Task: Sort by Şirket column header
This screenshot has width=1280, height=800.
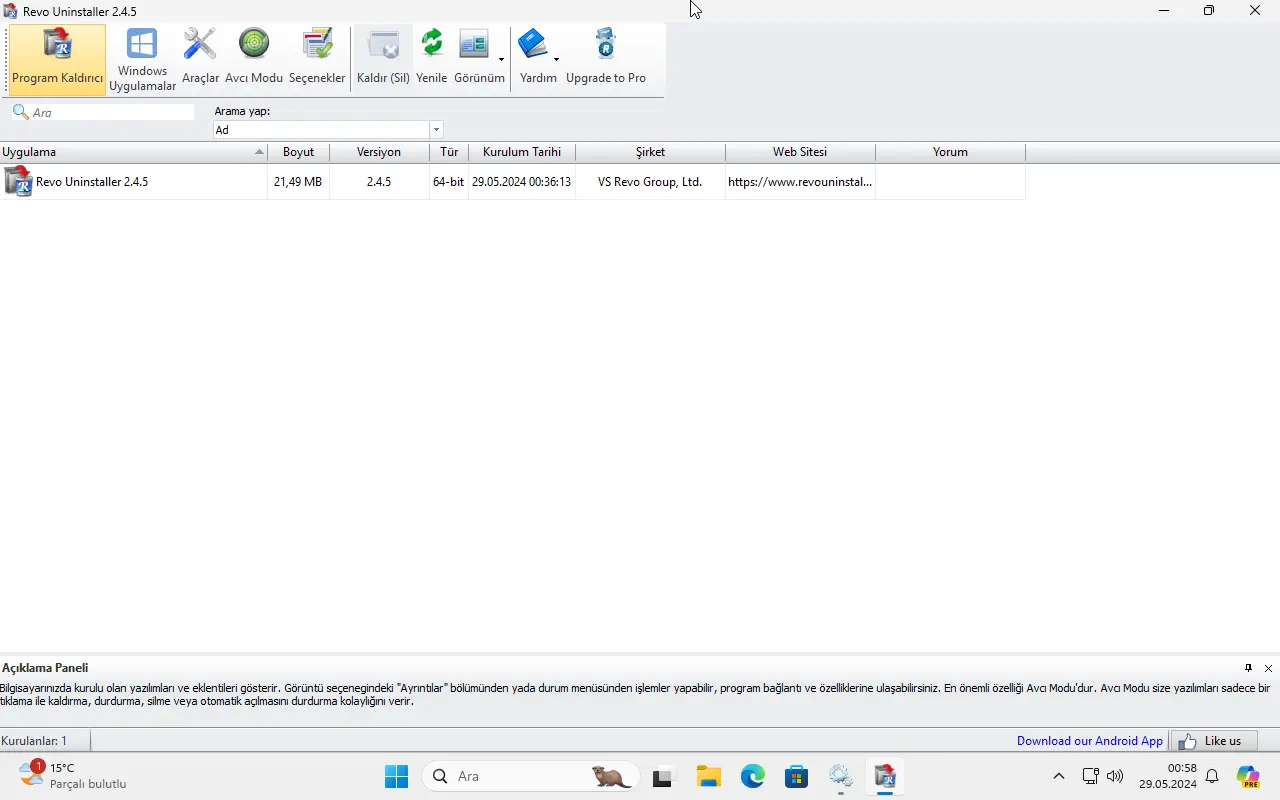Action: (x=651, y=152)
